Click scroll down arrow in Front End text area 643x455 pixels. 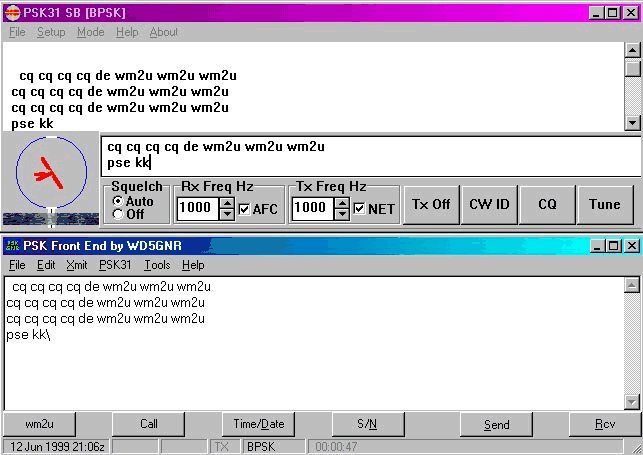[x=632, y=402]
